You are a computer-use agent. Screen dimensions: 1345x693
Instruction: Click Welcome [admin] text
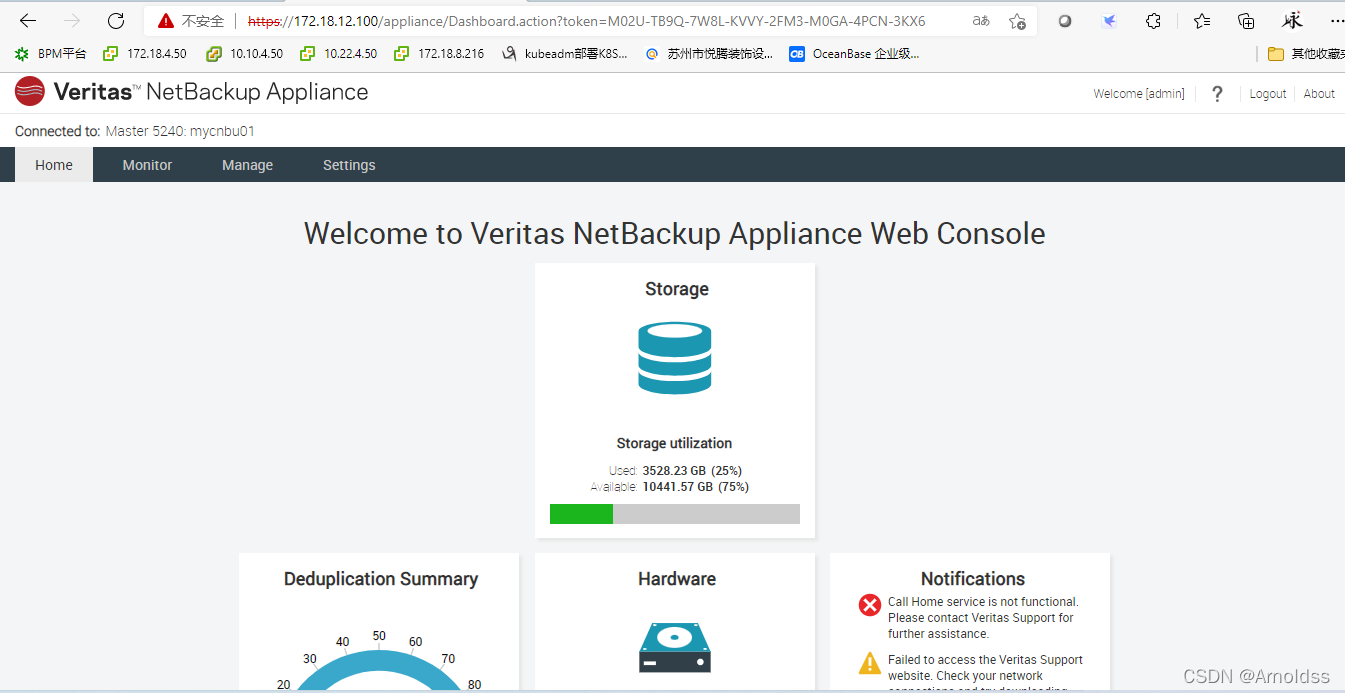pos(1139,94)
